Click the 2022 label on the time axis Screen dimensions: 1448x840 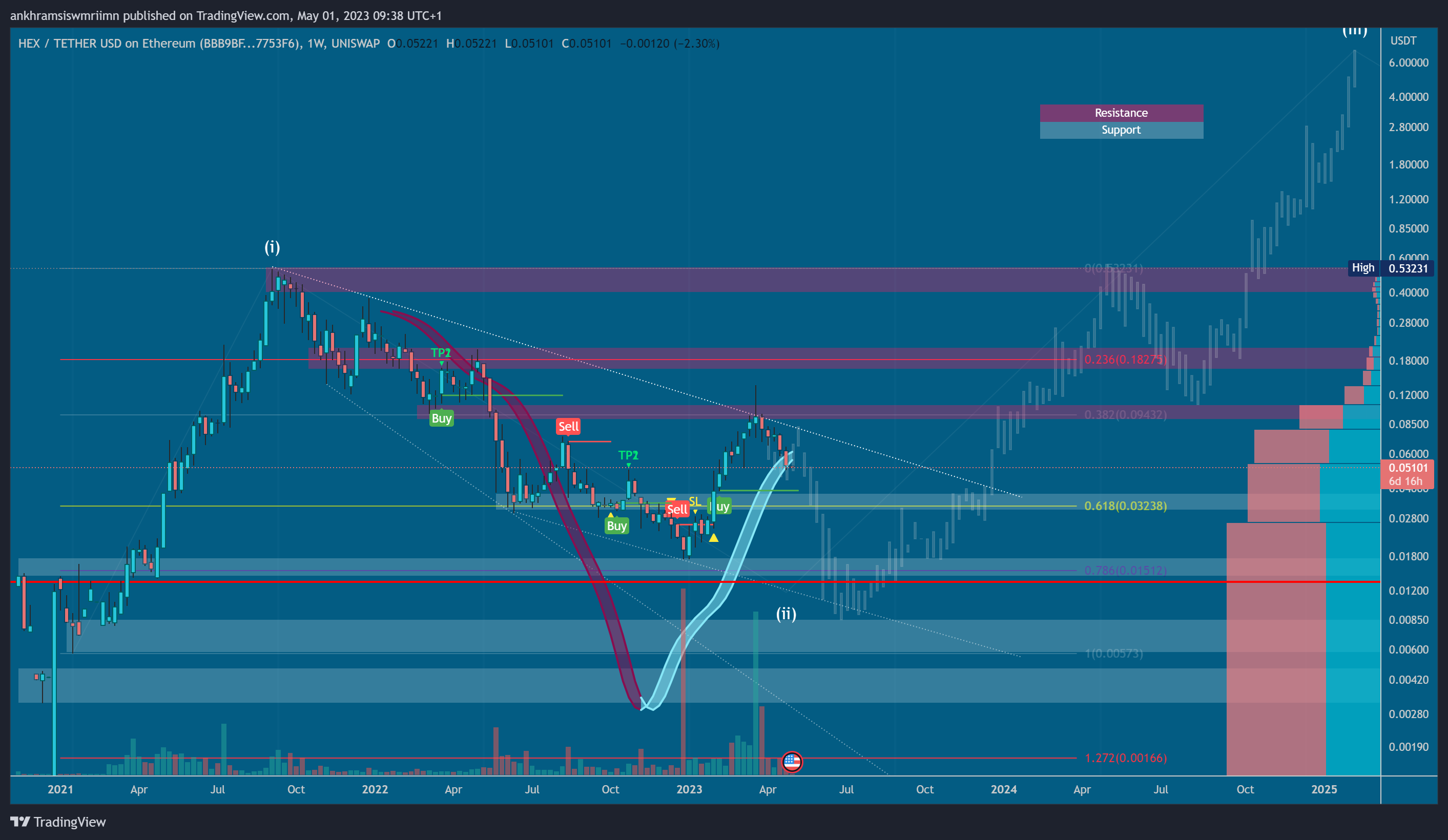tap(375, 789)
